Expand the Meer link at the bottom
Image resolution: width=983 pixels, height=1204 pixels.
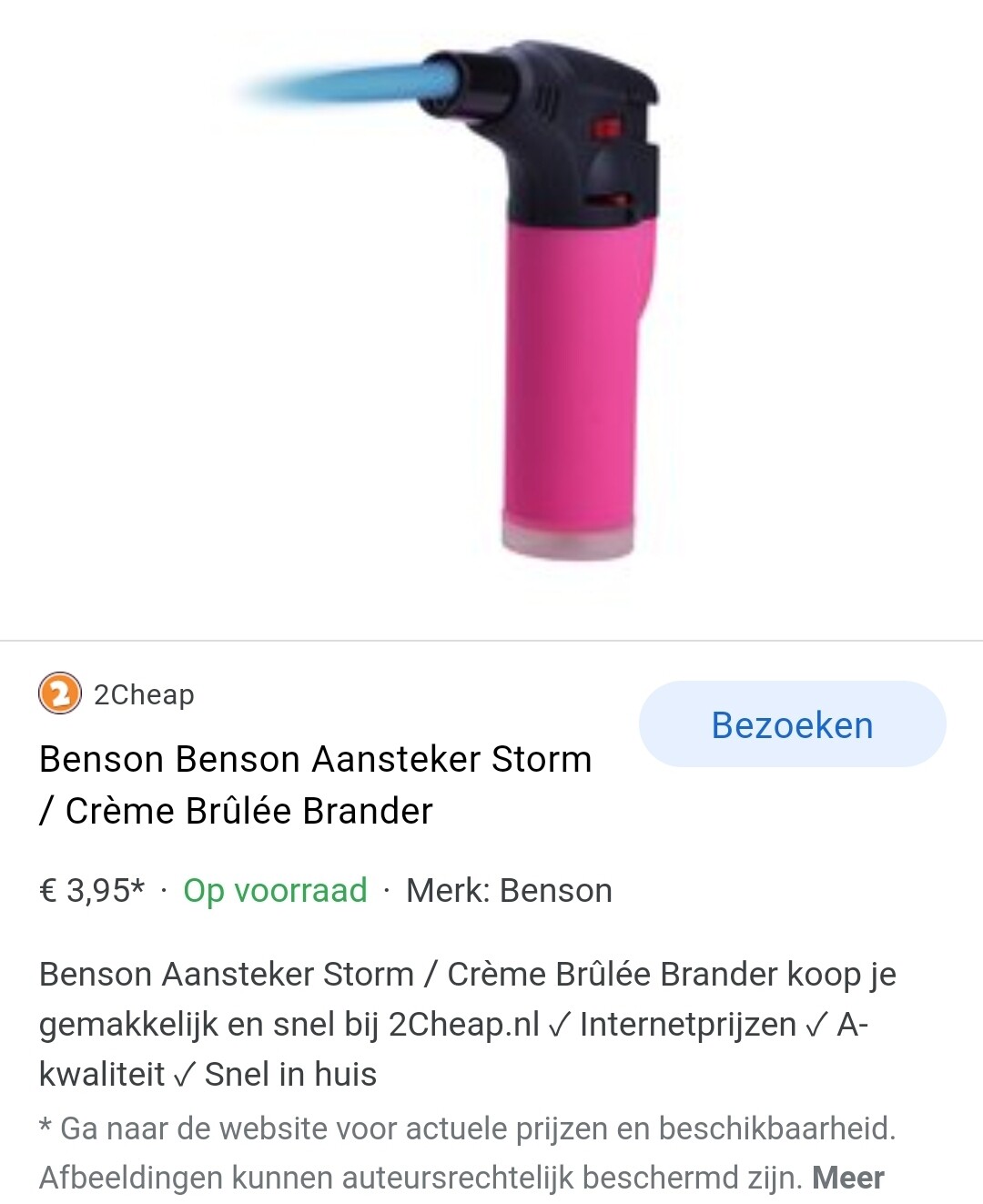[847, 1178]
